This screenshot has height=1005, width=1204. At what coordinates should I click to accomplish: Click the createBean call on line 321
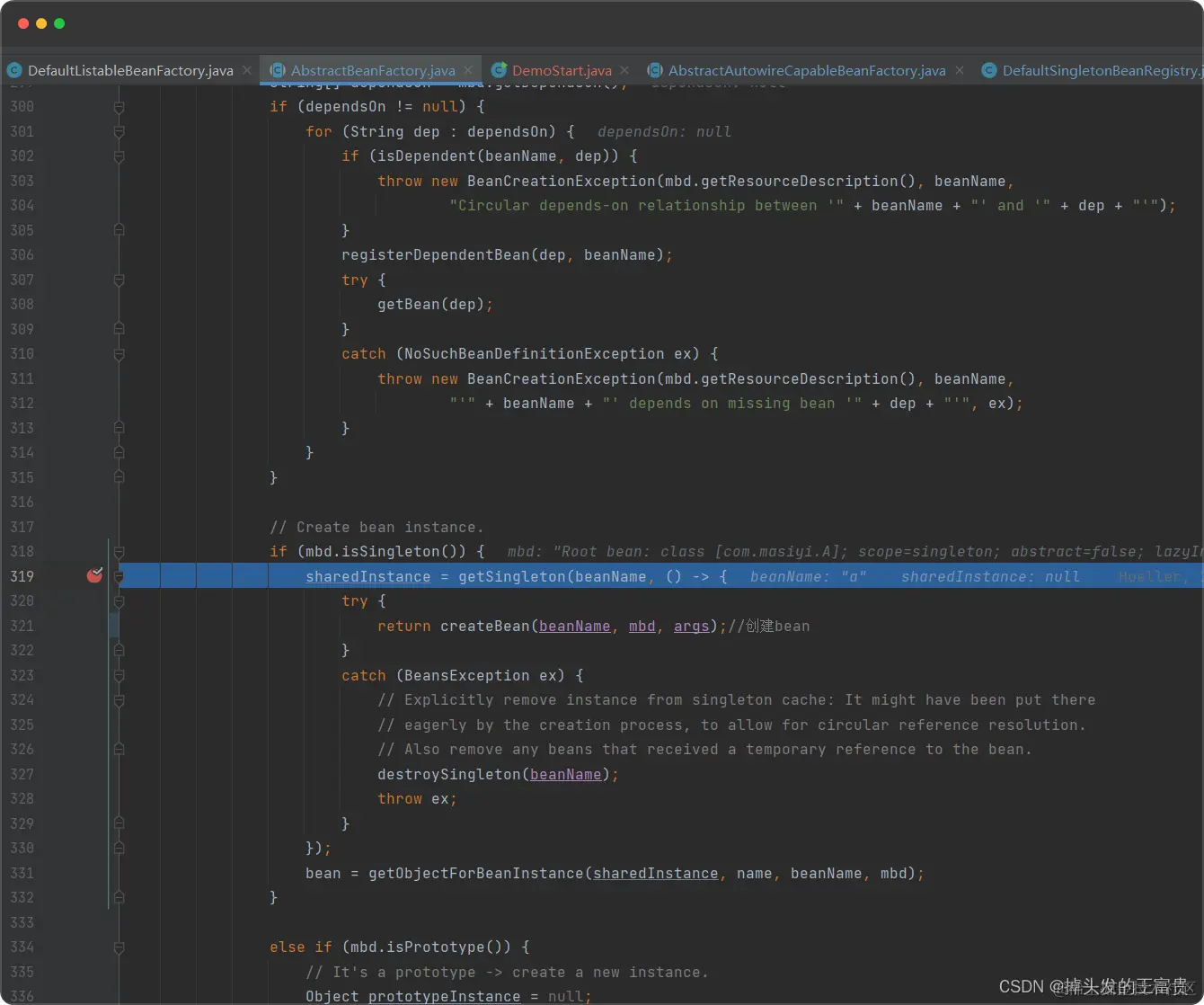pyautogui.click(x=485, y=626)
